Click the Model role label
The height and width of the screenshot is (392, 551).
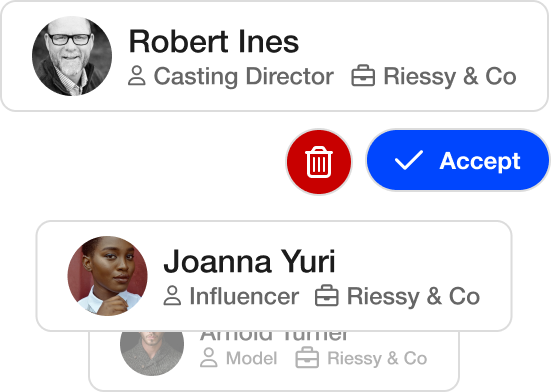(252, 358)
